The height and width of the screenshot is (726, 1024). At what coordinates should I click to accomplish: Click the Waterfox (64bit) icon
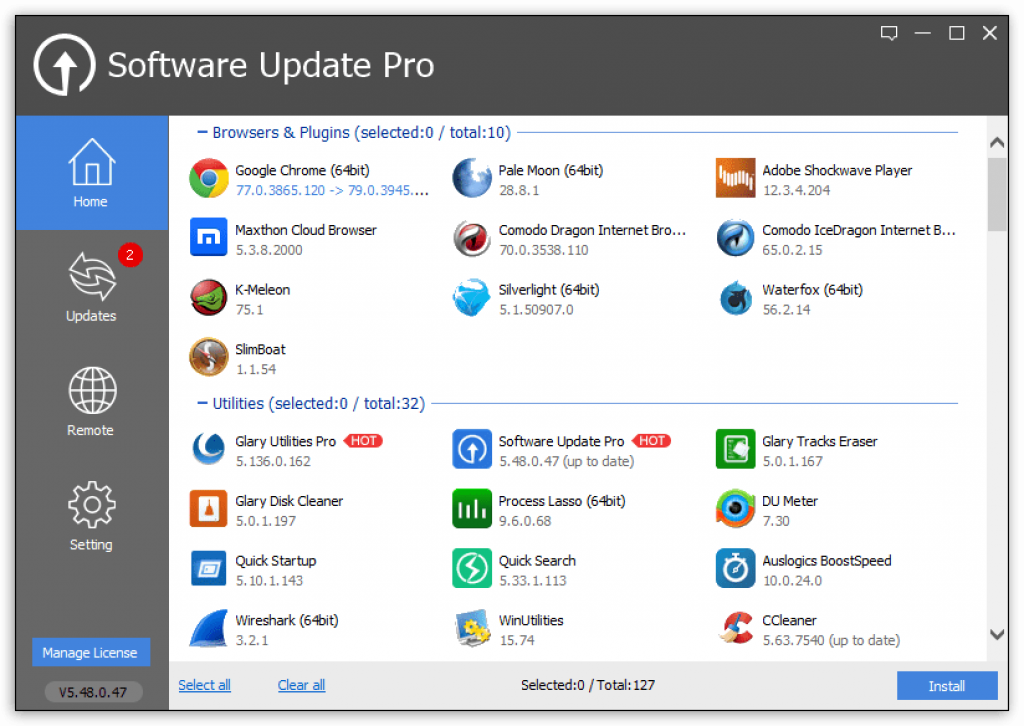pos(735,298)
